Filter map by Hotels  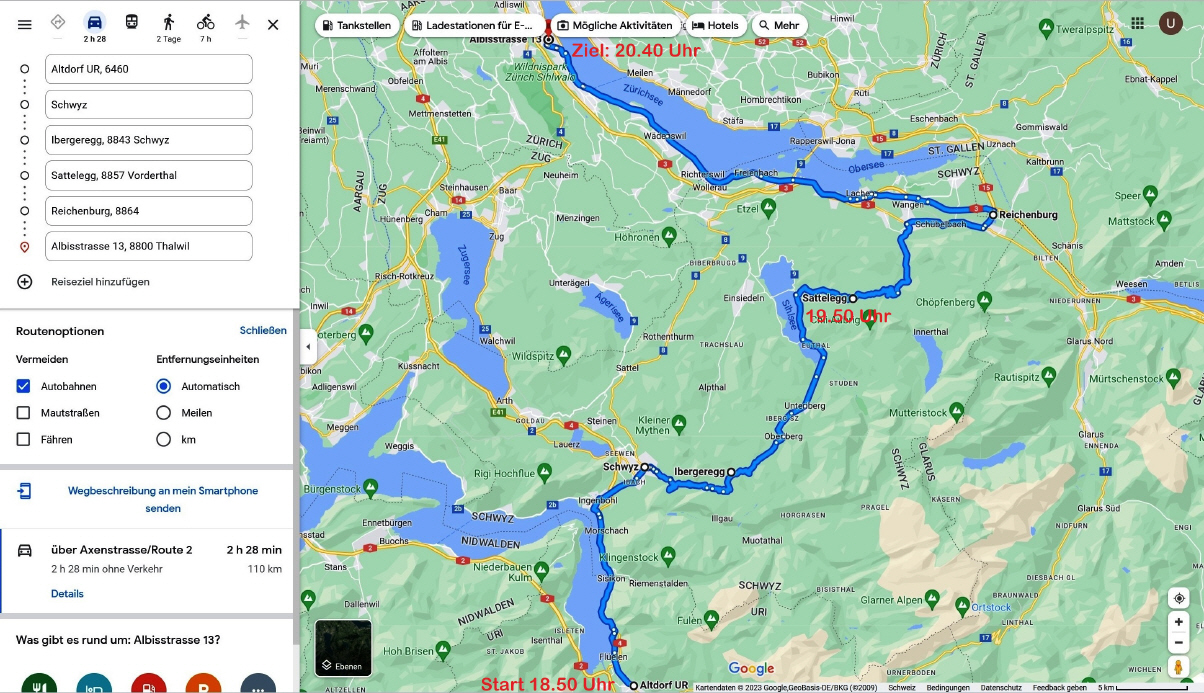(715, 25)
